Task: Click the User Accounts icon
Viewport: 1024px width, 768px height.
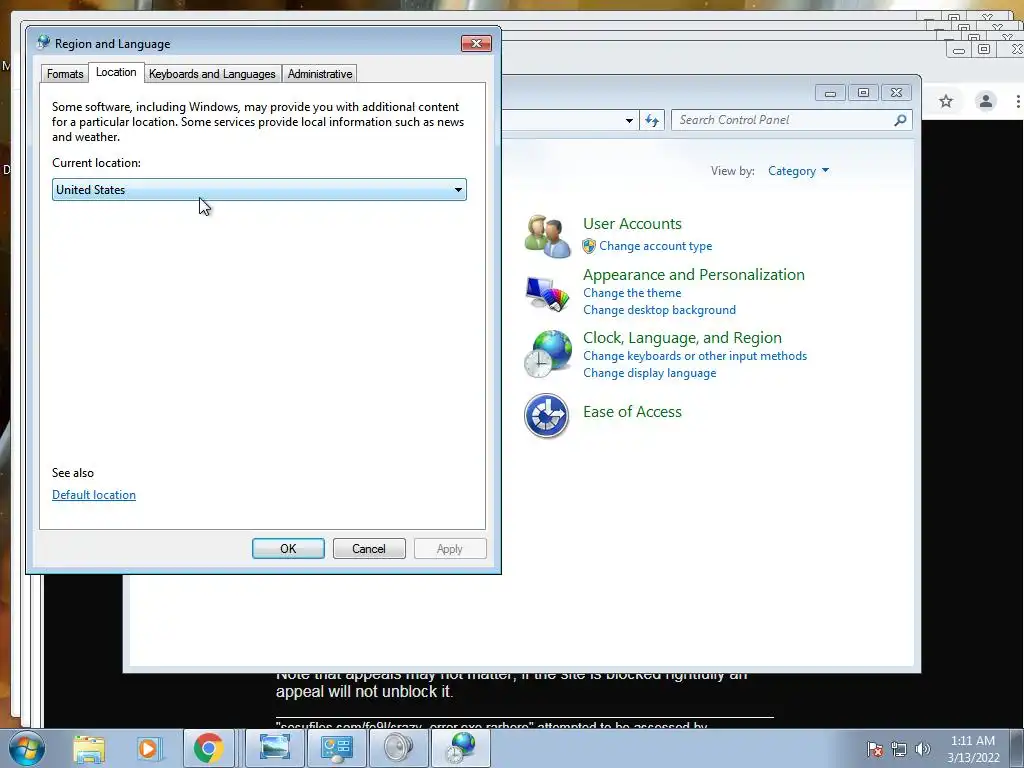Action: pos(547,236)
